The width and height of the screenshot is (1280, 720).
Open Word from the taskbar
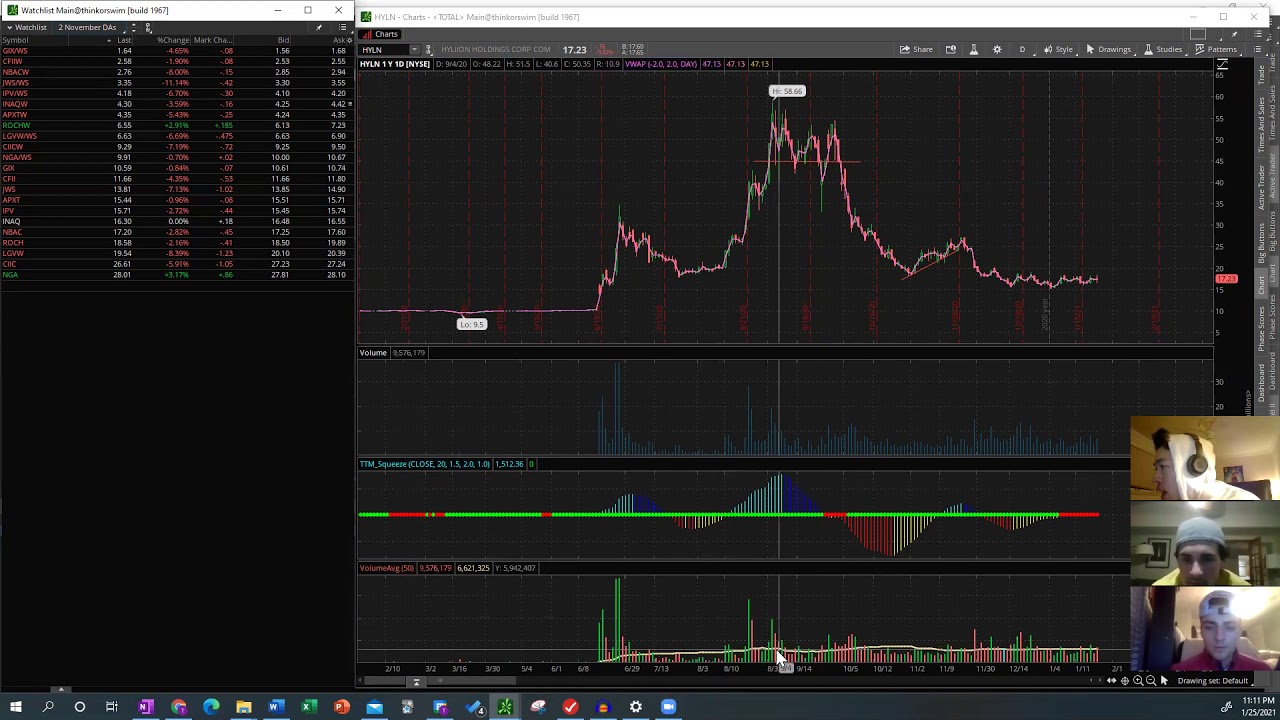[x=276, y=707]
